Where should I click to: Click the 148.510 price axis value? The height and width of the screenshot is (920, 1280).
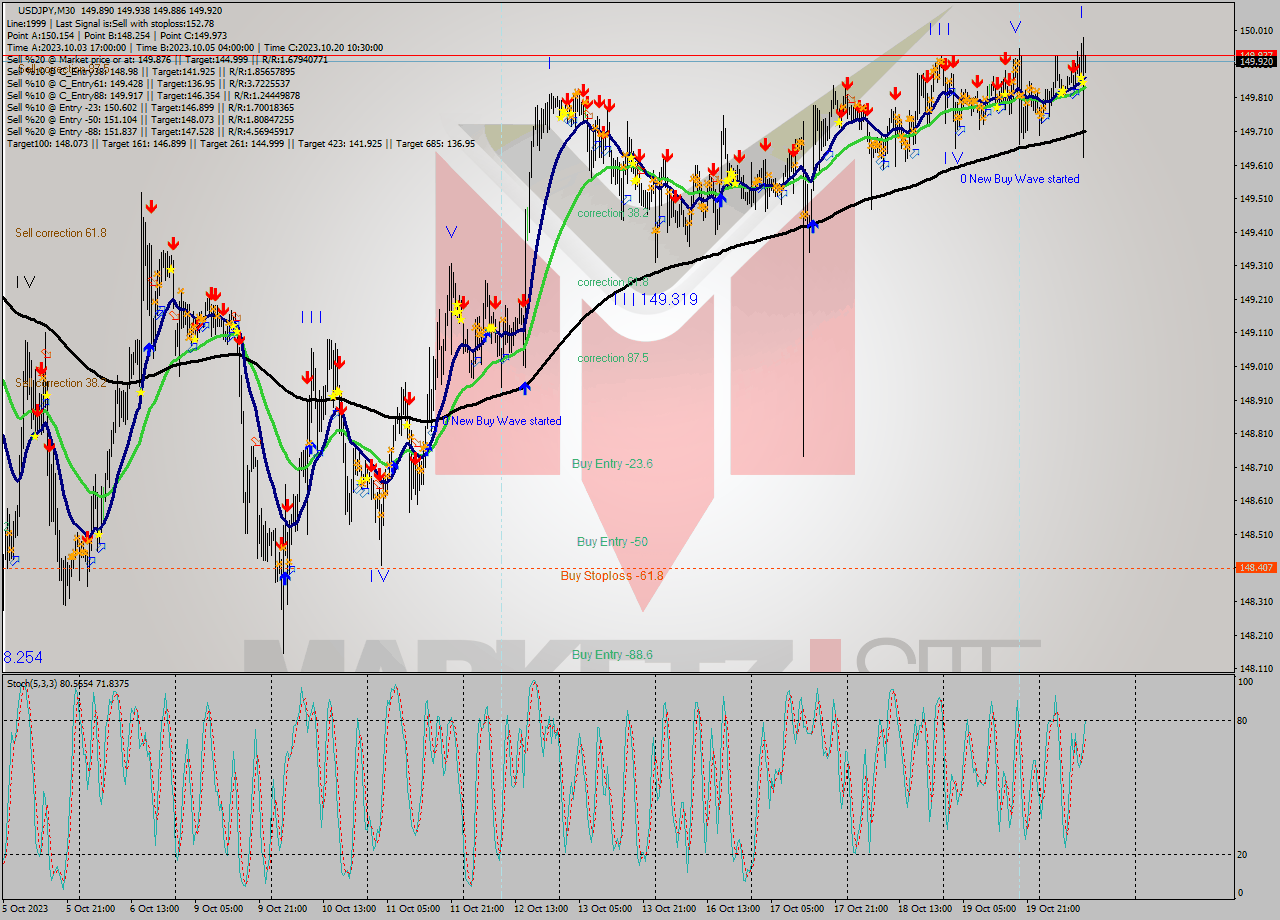click(x=1256, y=535)
